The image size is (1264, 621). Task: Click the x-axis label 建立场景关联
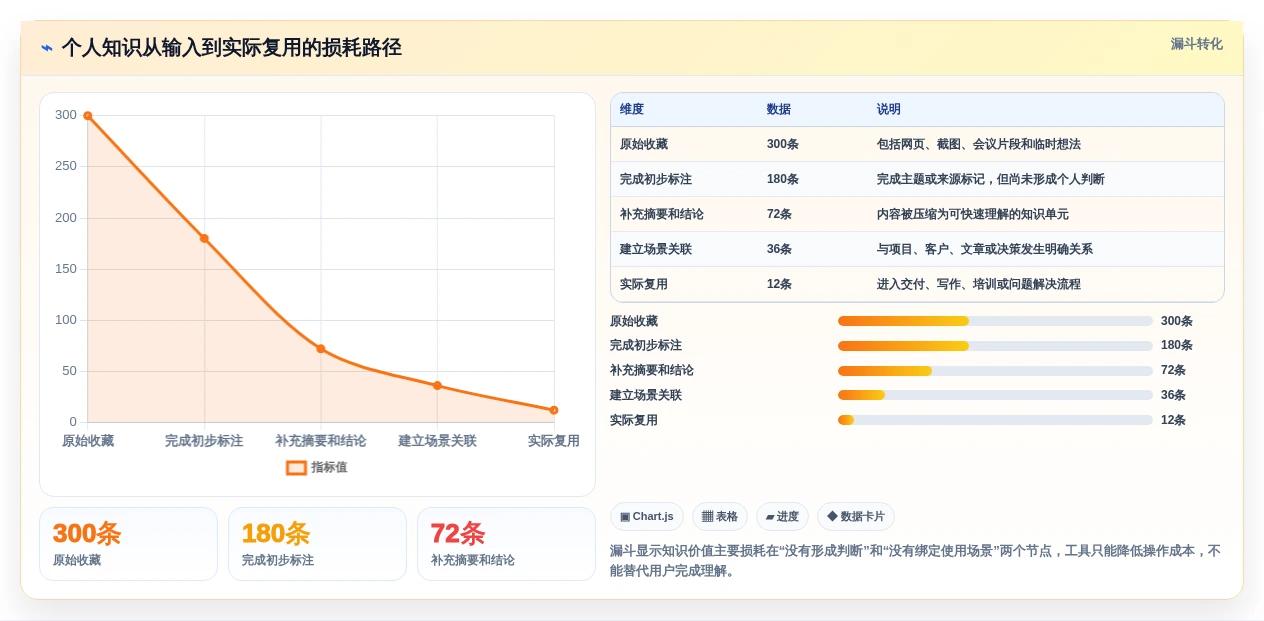pyautogui.click(x=437, y=441)
